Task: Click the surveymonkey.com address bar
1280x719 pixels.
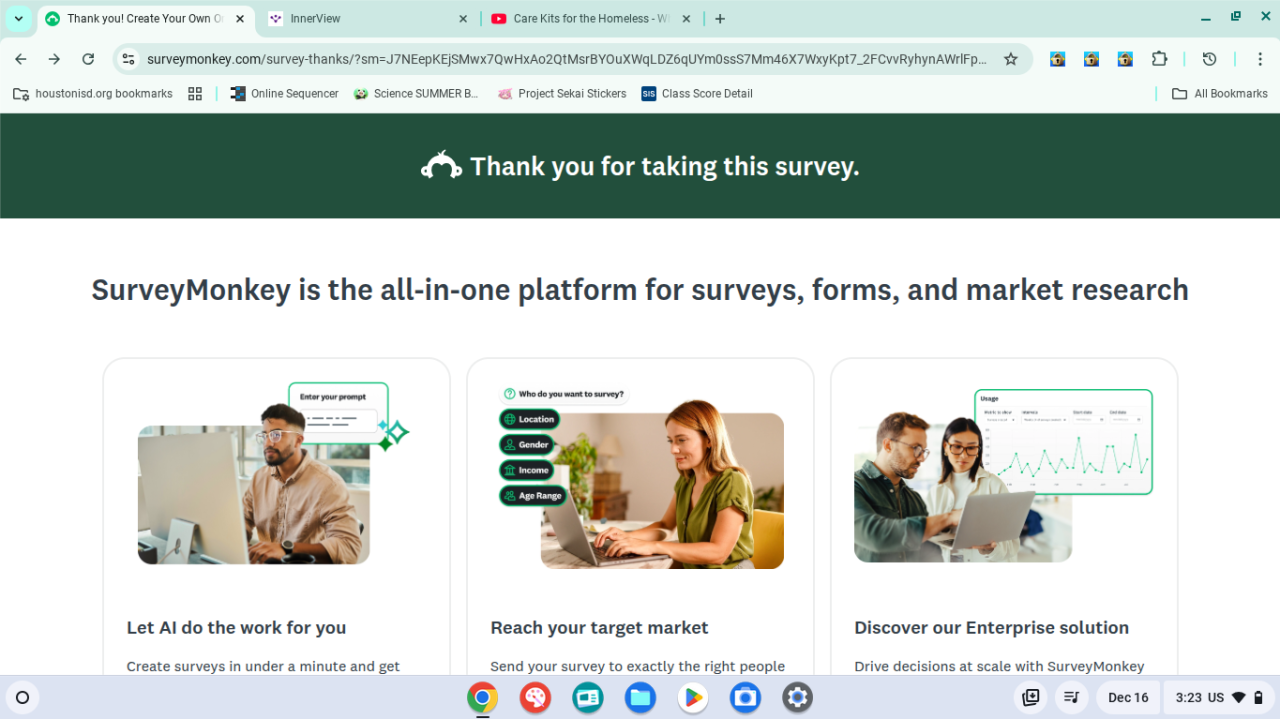Action: pyautogui.click(x=567, y=59)
